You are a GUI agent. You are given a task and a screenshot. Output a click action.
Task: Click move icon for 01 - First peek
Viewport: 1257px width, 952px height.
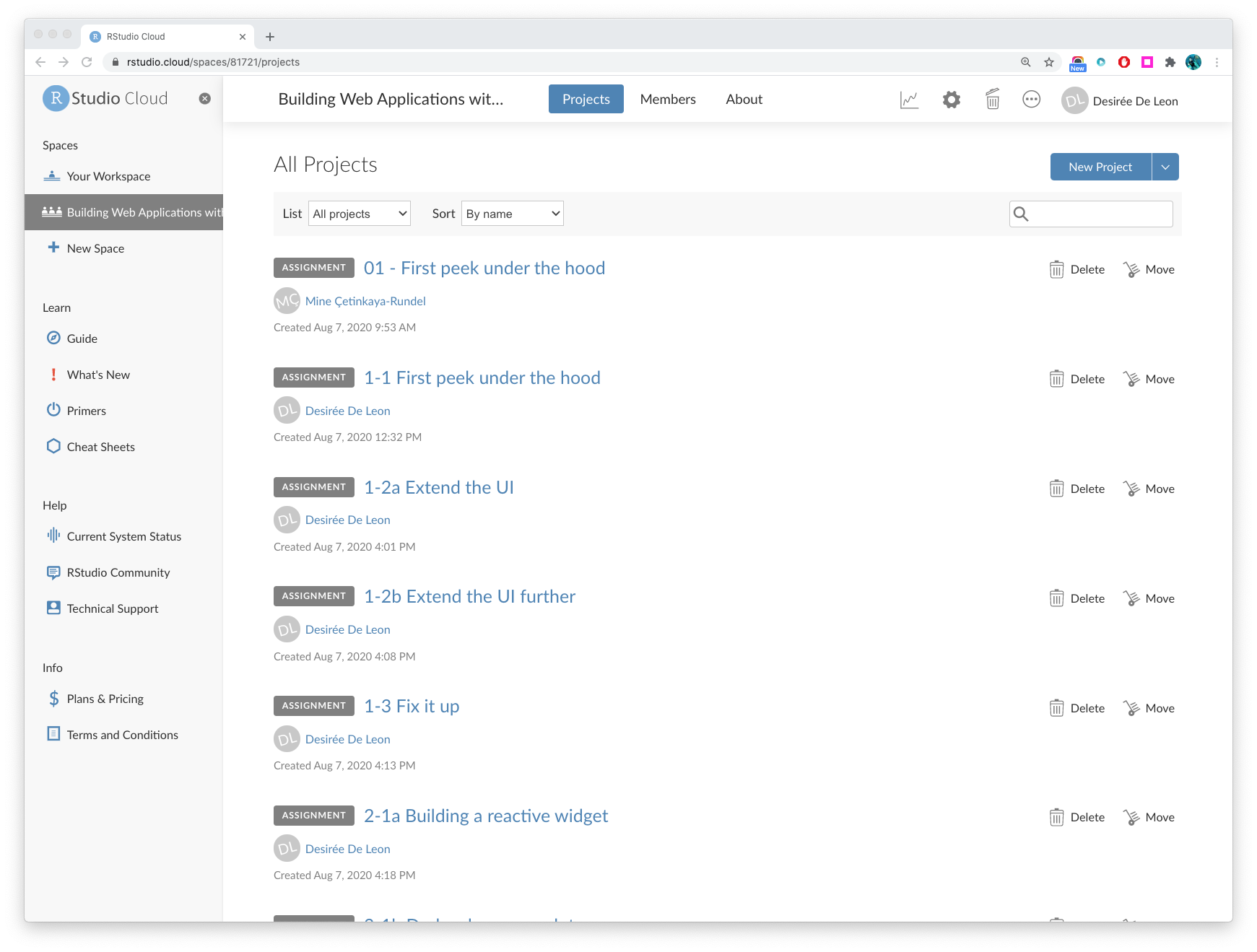tap(1131, 270)
